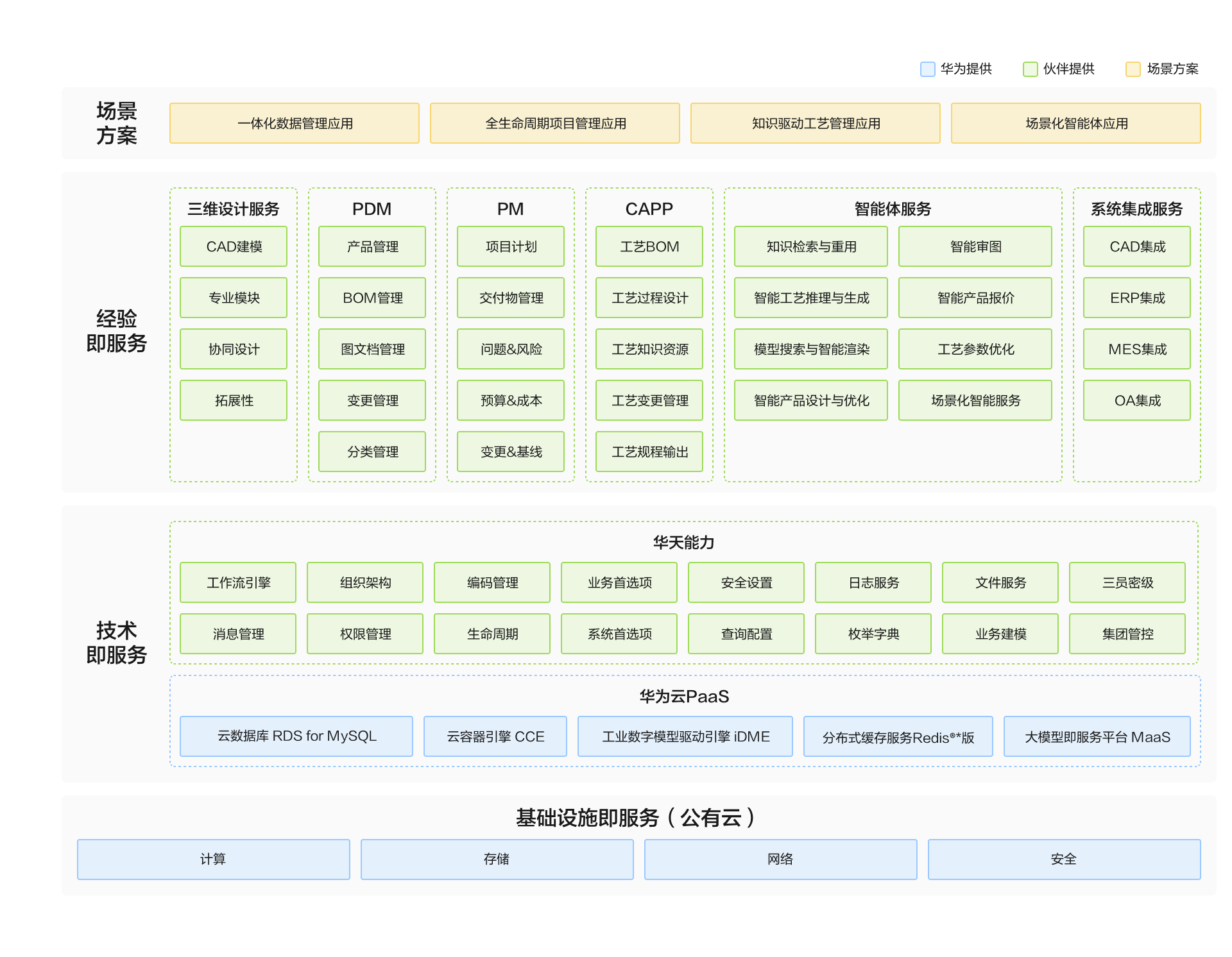This screenshot has width=1232, height=957.
Task: Open the BOM管理 module
Action: [x=372, y=298]
